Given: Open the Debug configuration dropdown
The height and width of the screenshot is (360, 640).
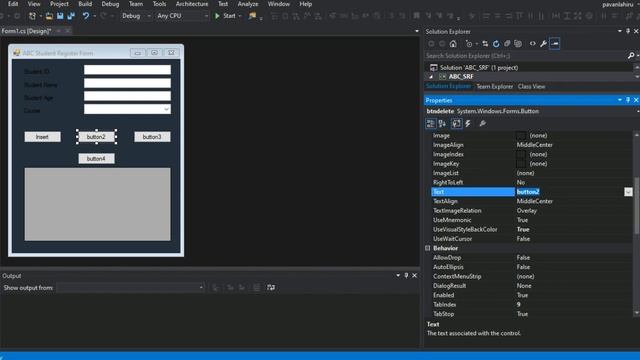Looking at the screenshot, I should (x=149, y=16).
